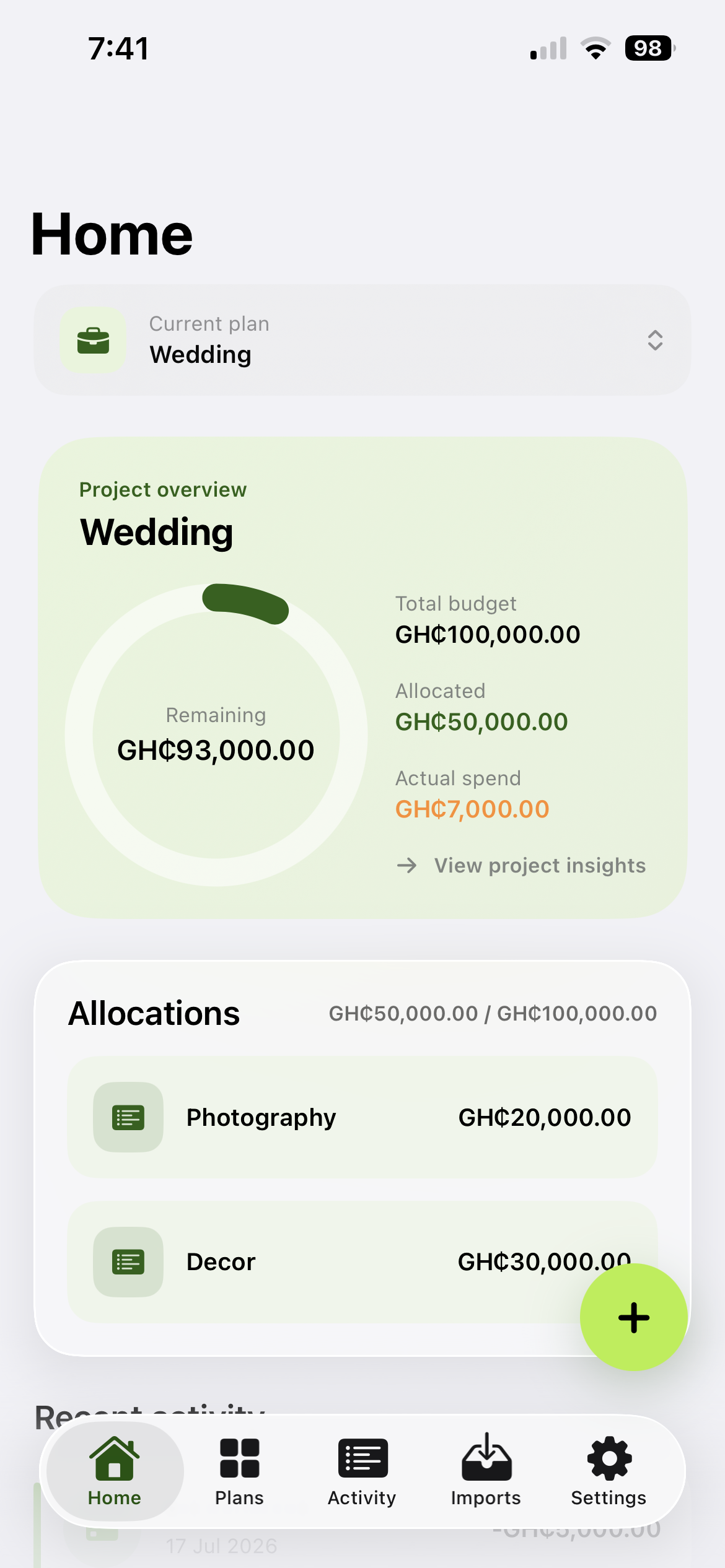Tap the Allocations section header
The width and height of the screenshot is (725, 1568).
[x=154, y=1013]
